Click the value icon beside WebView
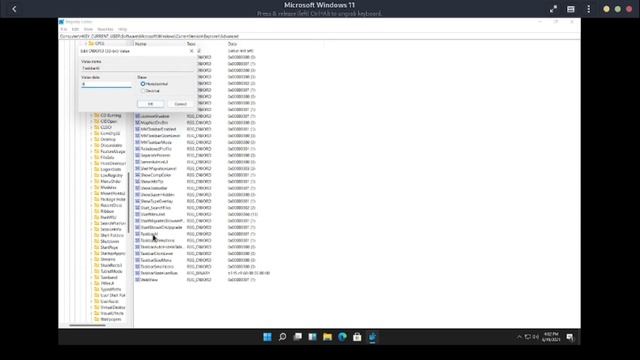 (138, 280)
